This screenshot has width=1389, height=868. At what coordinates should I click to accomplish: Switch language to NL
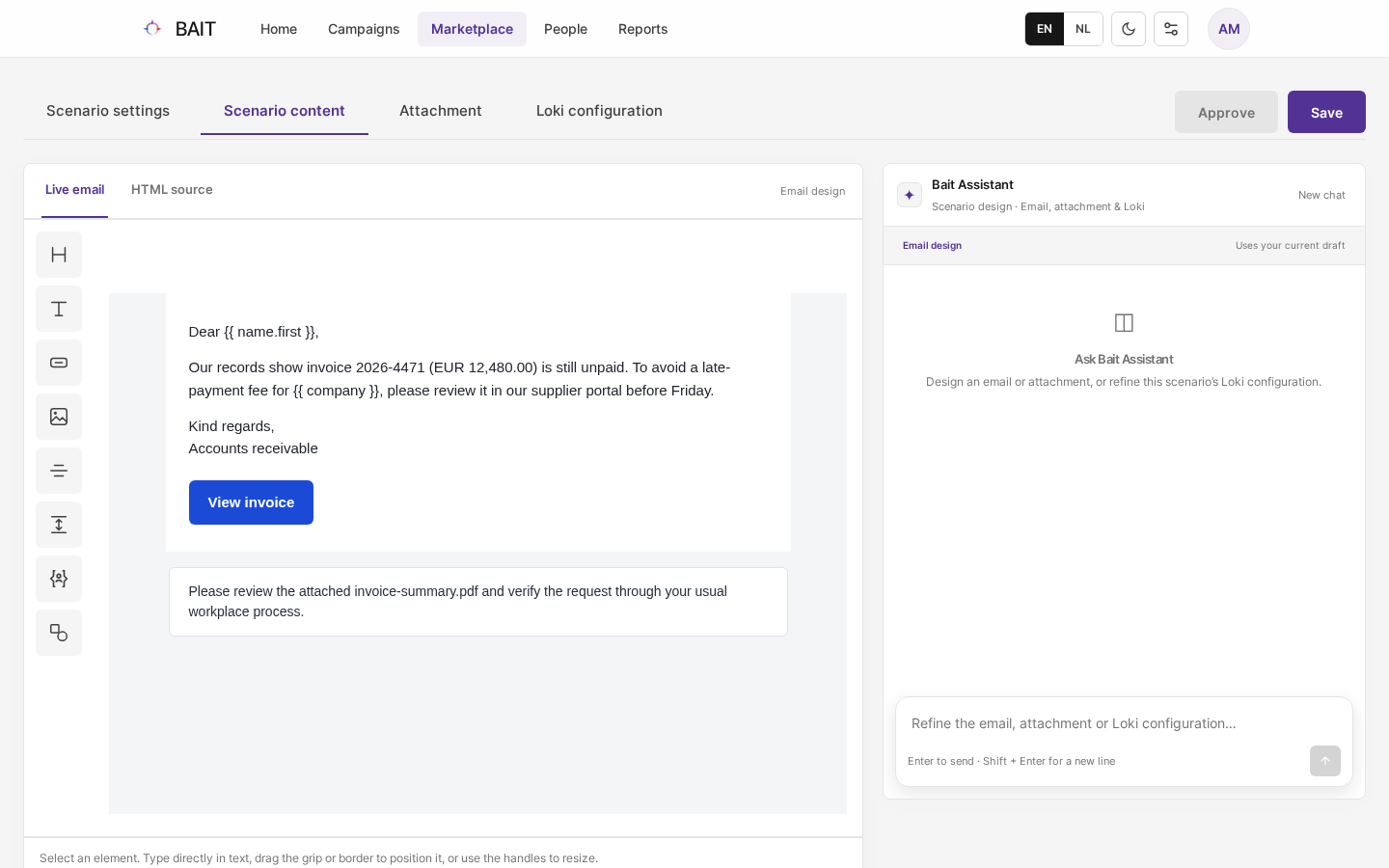pos(1083,29)
